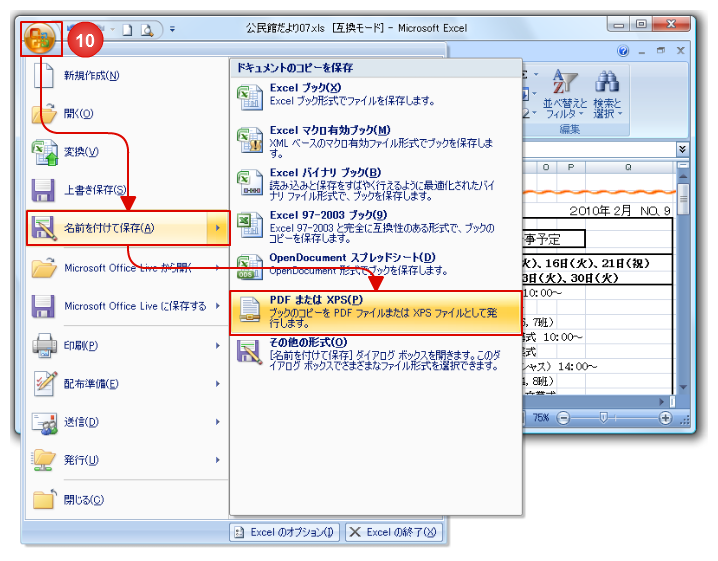
Task: Open the Excel help question mark icon
Action: (623, 51)
